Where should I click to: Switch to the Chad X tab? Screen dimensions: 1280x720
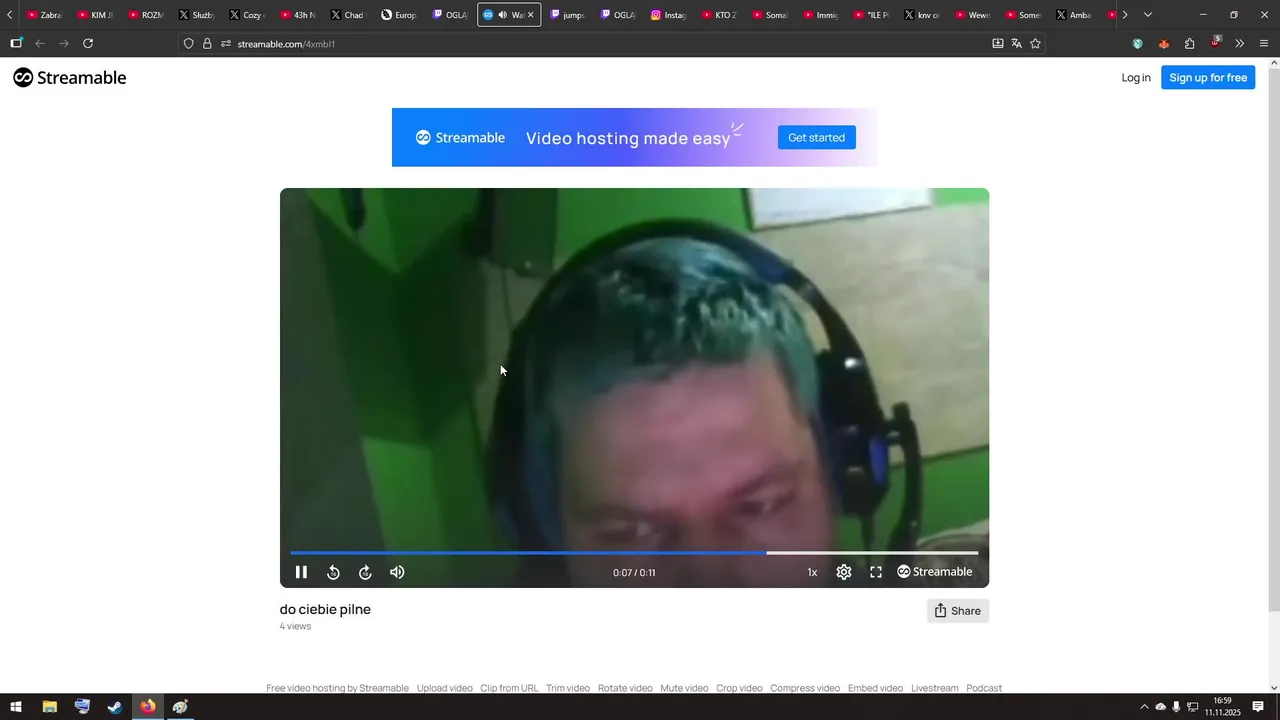[348, 15]
